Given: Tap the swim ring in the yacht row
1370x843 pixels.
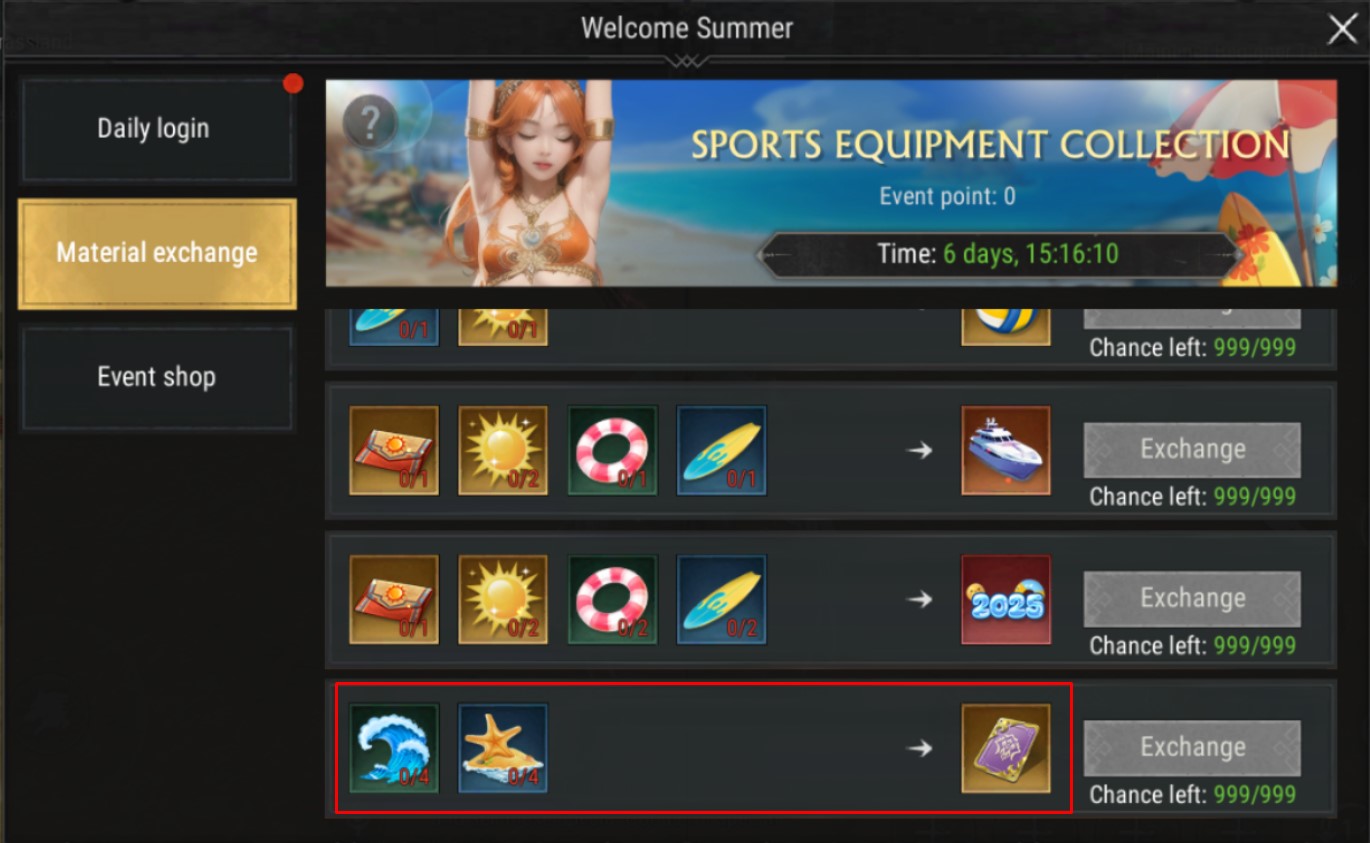Looking at the screenshot, I should tap(612, 450).
